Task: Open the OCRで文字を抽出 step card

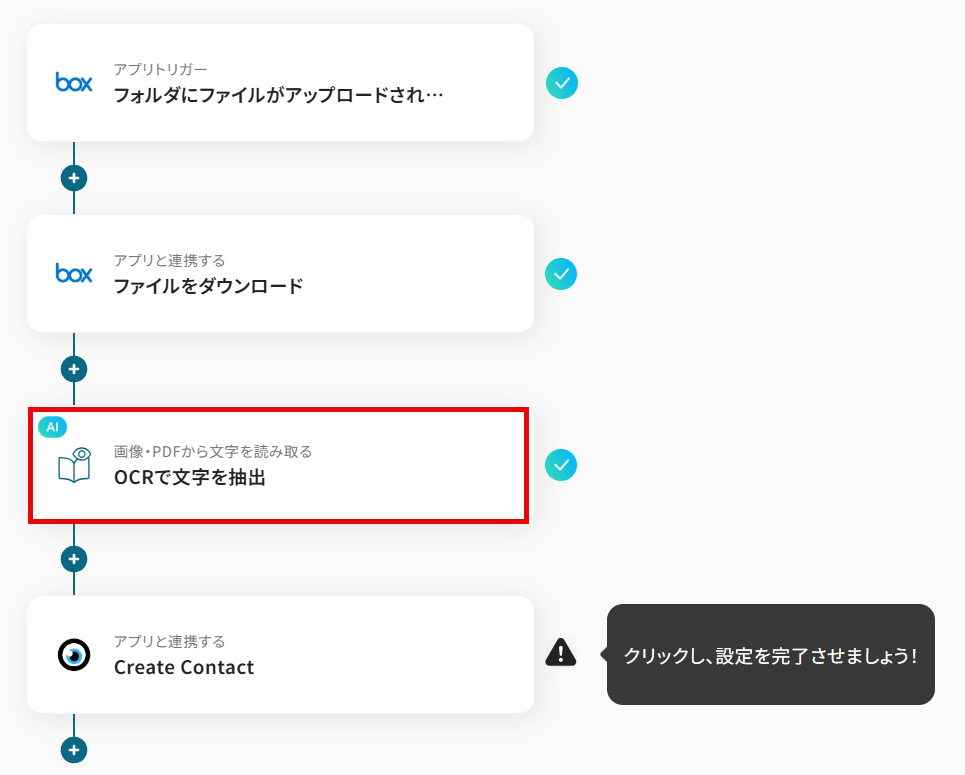Action: point(278,465)
